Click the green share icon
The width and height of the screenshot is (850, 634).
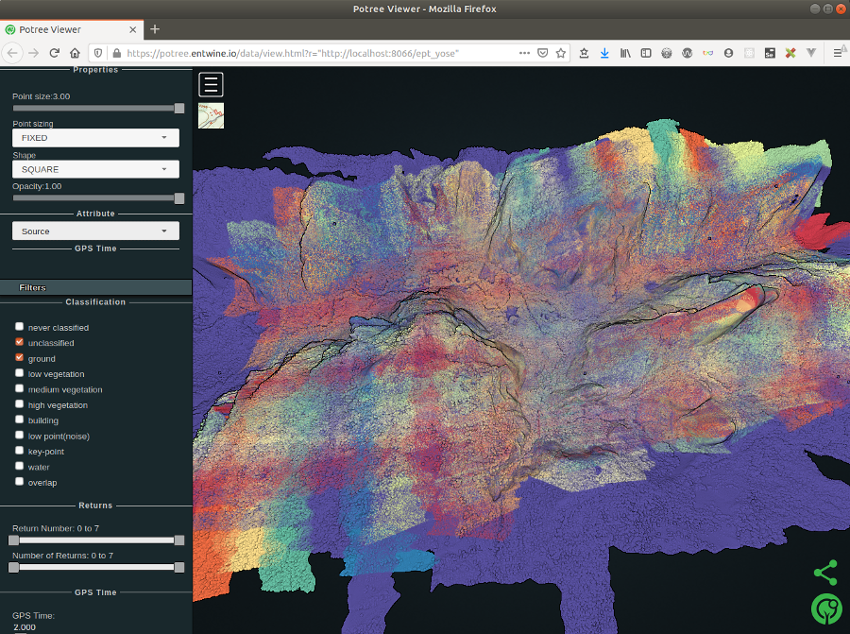pos(826,573)
